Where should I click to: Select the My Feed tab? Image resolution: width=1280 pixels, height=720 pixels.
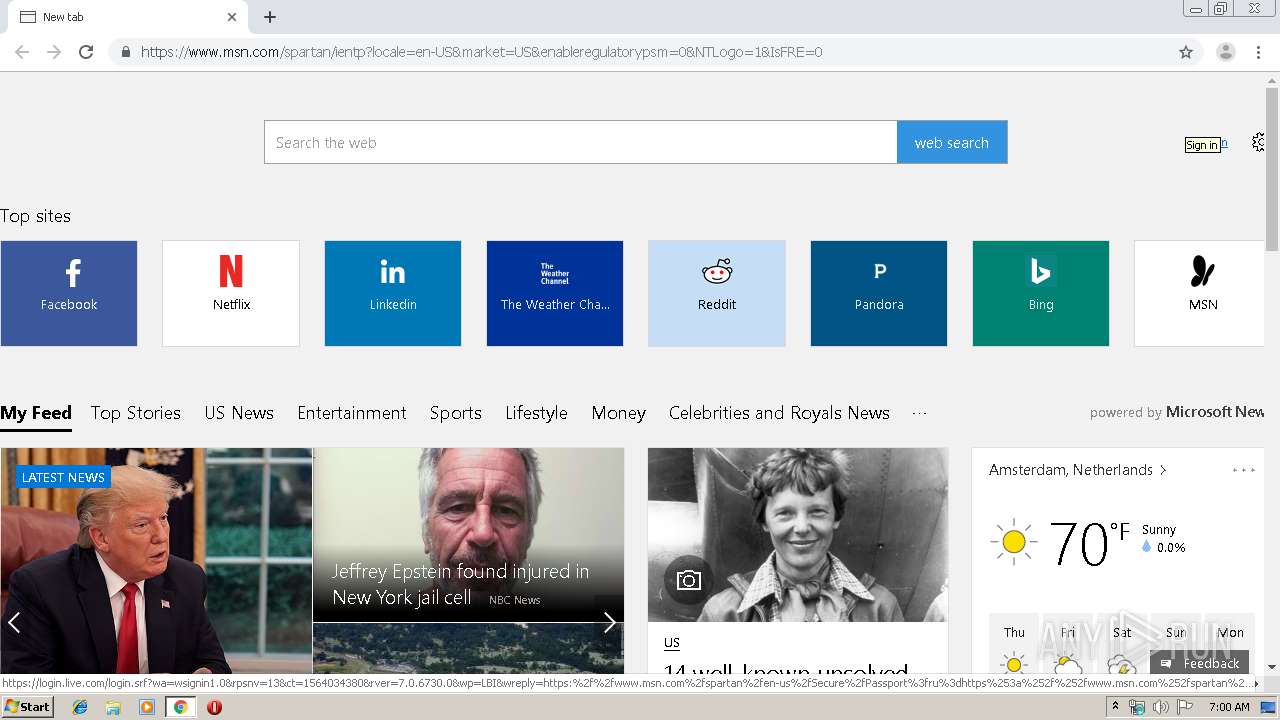[x=36, y=413]
